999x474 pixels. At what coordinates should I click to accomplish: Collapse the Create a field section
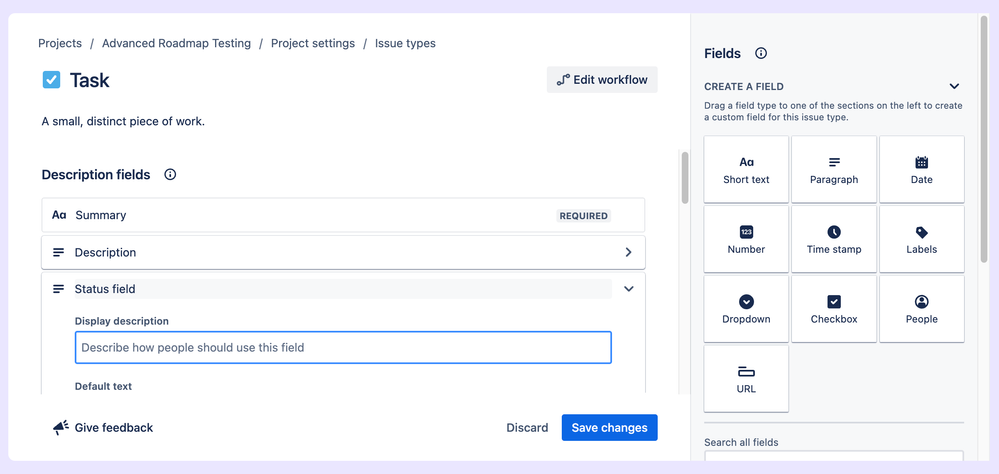pyautogui.click(x=954, y=87)
